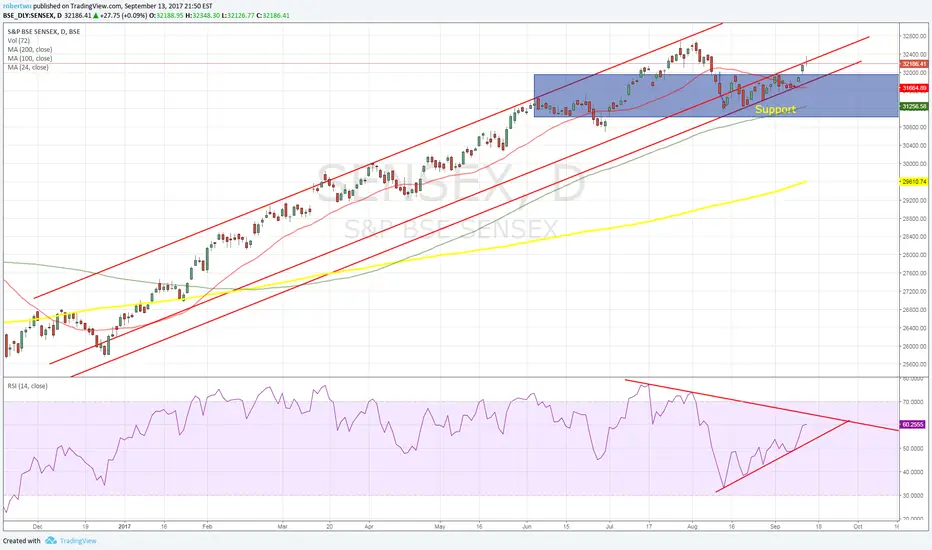Click the MA (100, close) indicator label
932x550 pixels.
(x=30, y=58)
